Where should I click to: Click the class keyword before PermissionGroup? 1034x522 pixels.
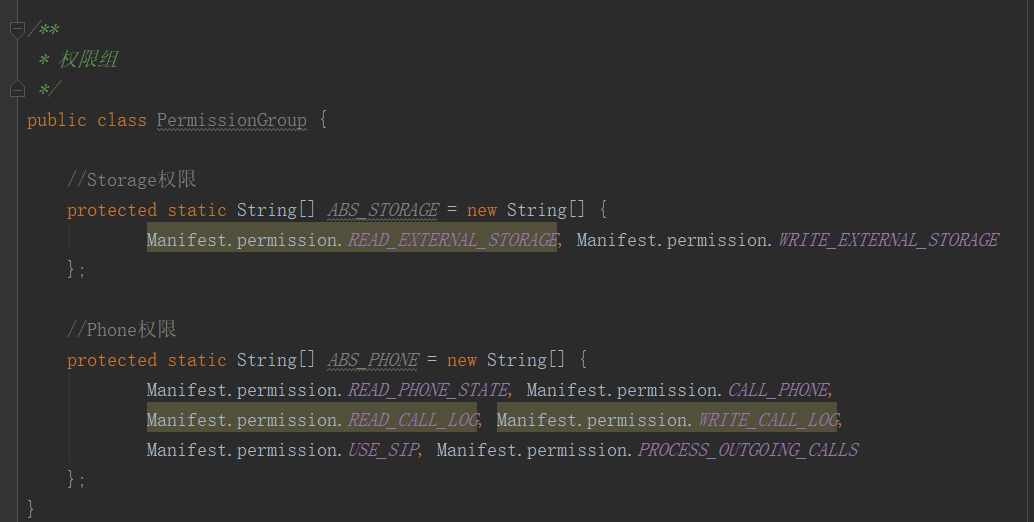click(x=121, y=120)
